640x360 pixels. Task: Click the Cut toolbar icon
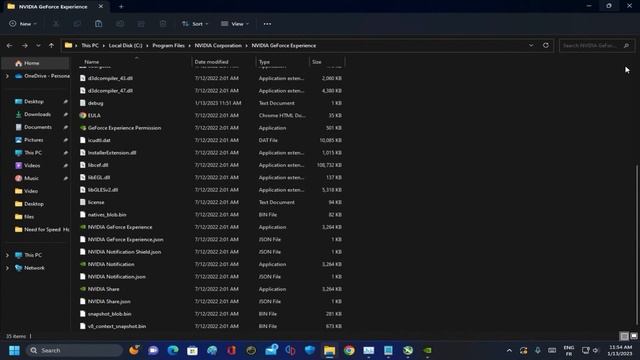pyautogui.click(x=56, y=24)
